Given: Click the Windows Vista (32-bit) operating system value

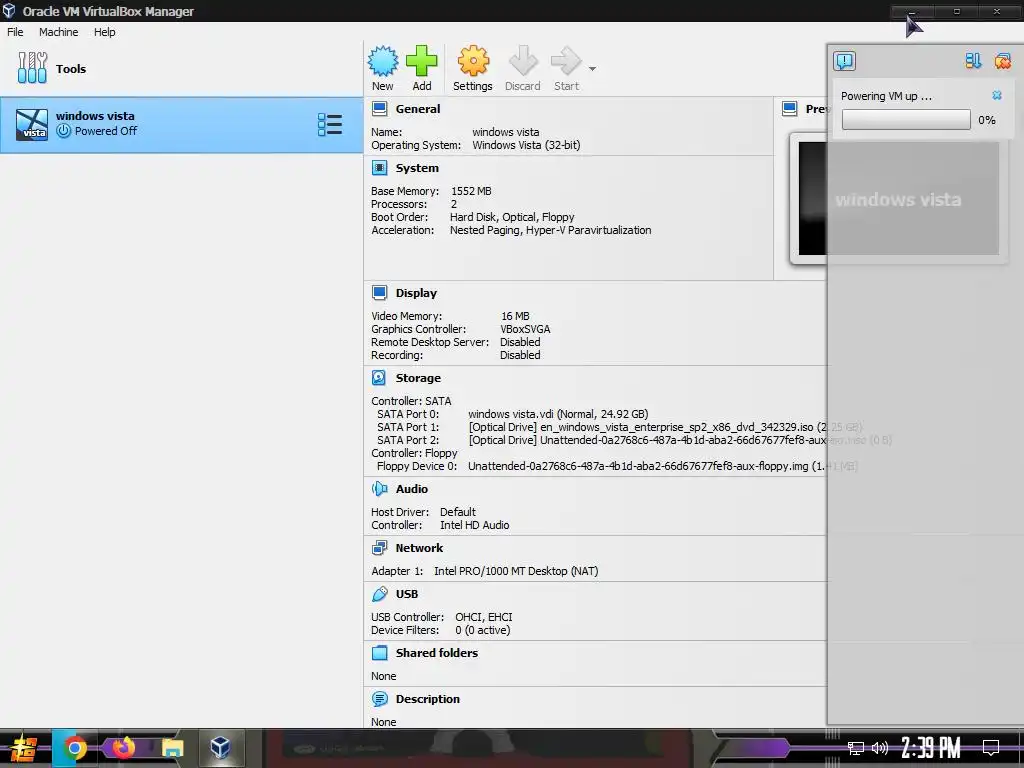Looking at the screenshot, I should 526,145.
